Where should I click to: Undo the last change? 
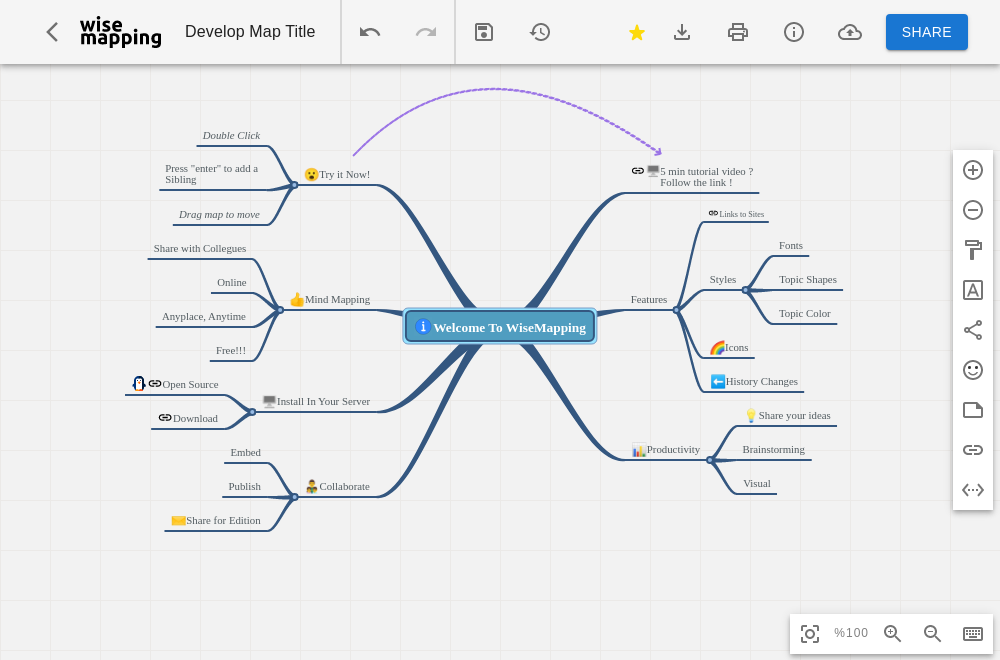click(370, 32)
